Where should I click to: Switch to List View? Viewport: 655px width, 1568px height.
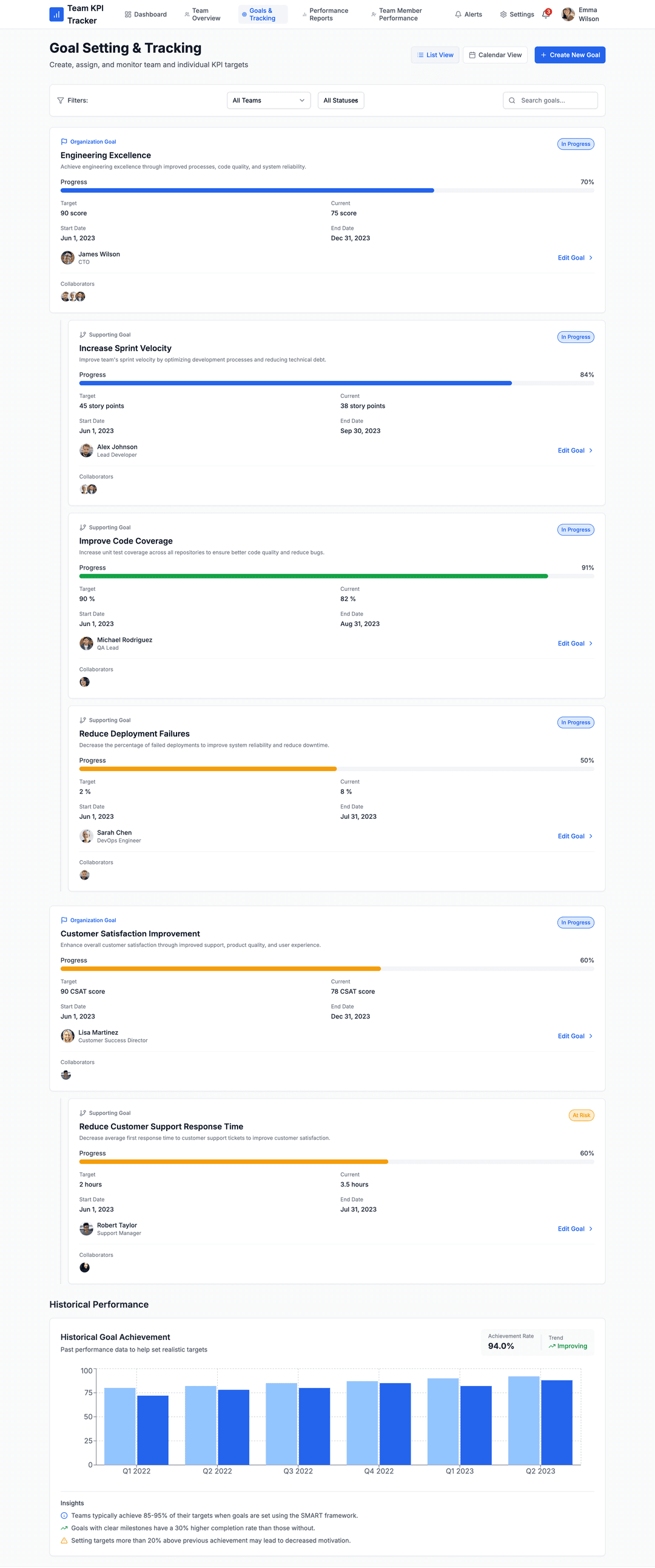pyautogui.click(x=435, y=55)
